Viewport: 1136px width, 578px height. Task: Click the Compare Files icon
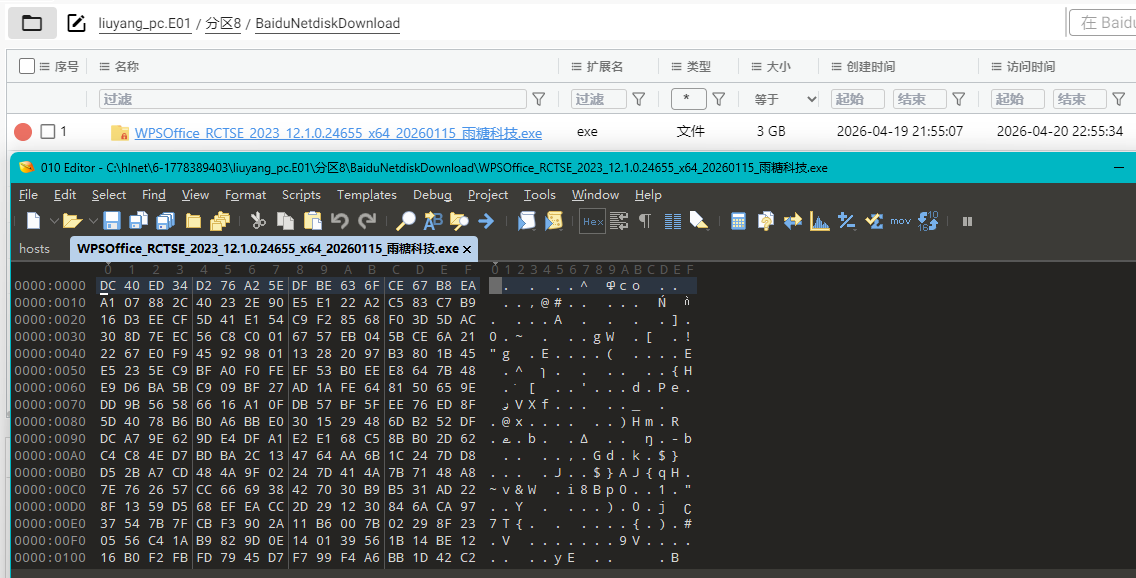coord(765,221)
